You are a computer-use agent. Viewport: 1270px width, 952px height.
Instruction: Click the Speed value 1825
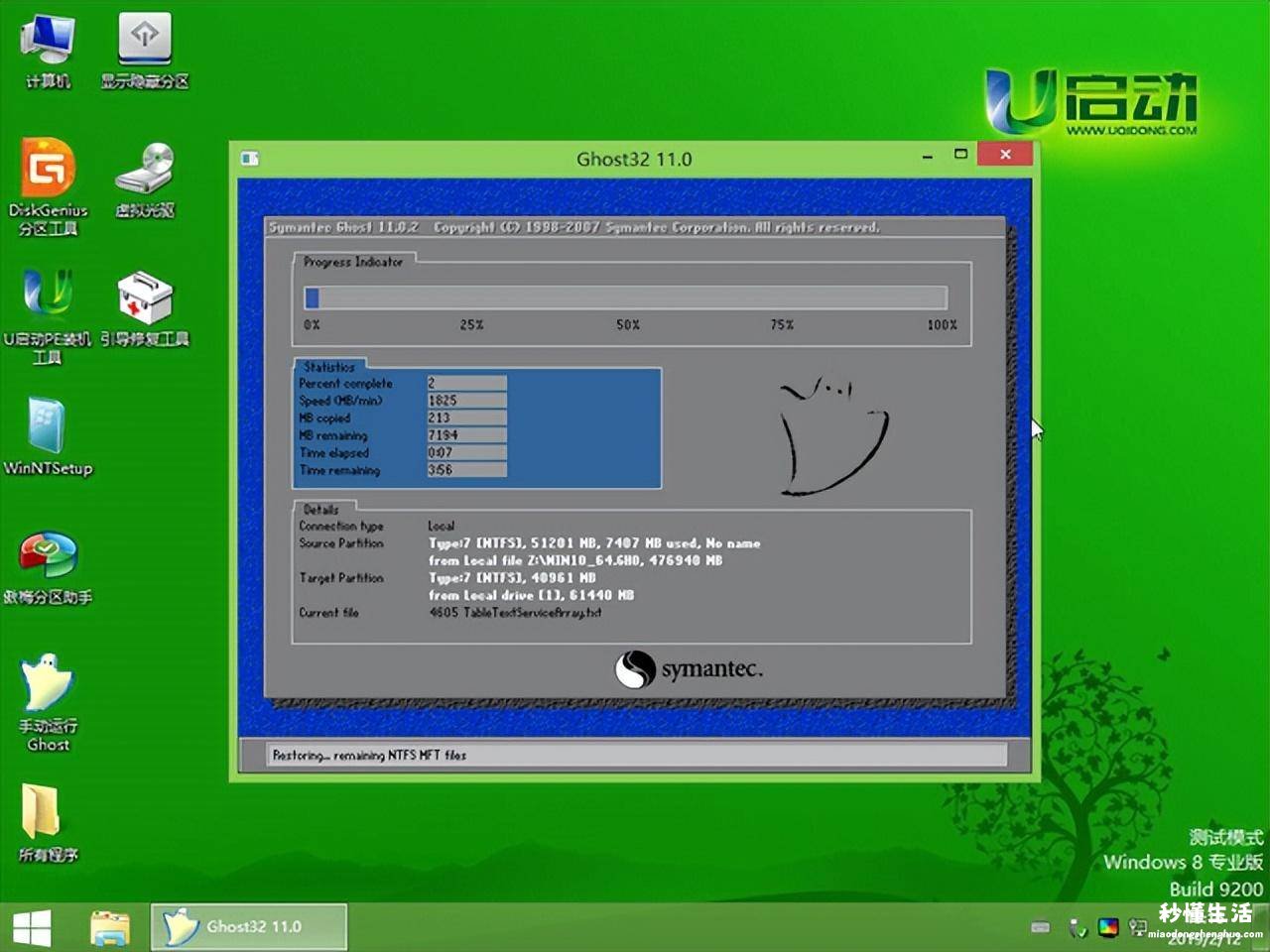tap(466, 401)
